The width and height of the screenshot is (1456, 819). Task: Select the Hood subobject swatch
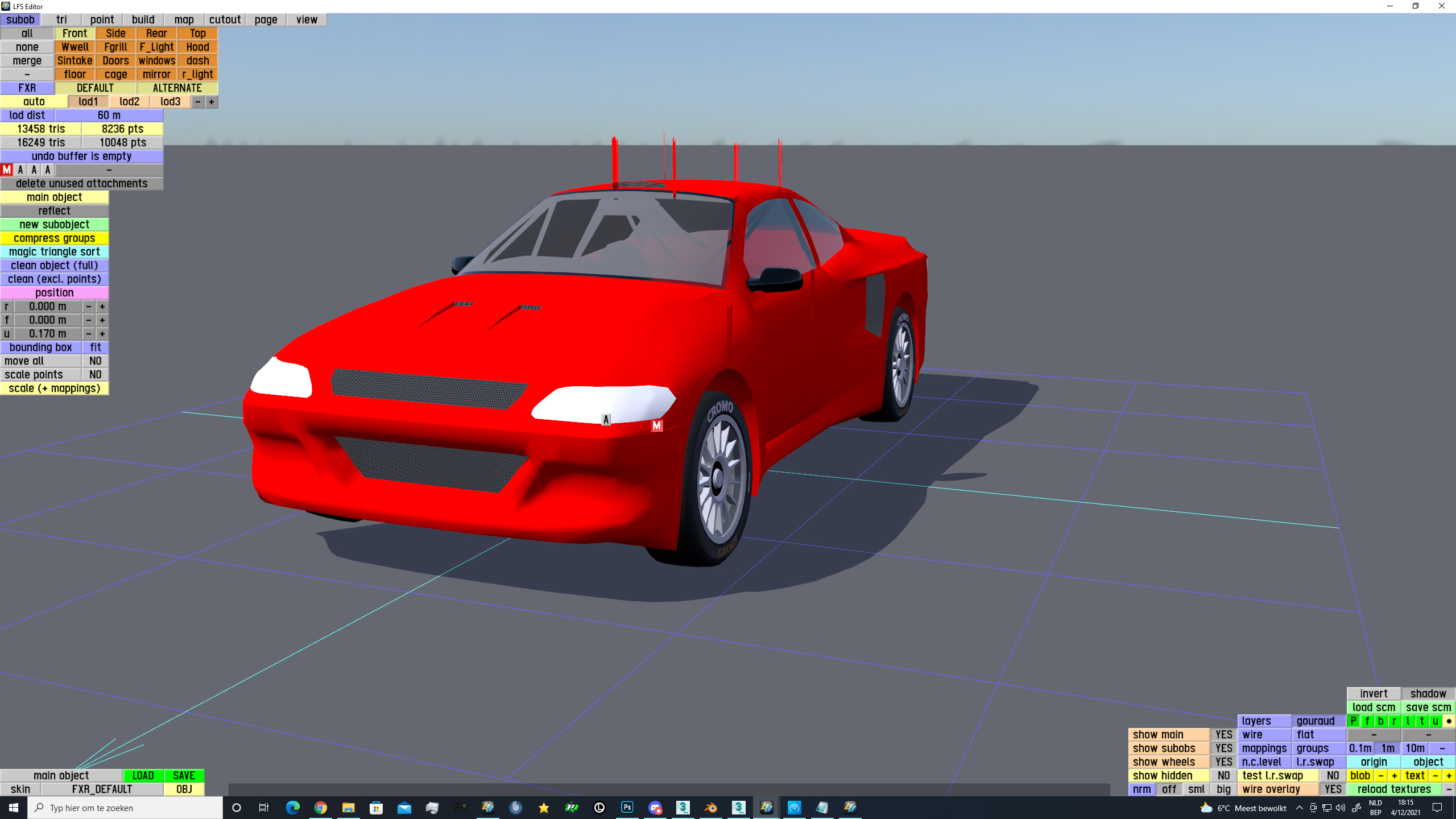(x=197, y=47)
